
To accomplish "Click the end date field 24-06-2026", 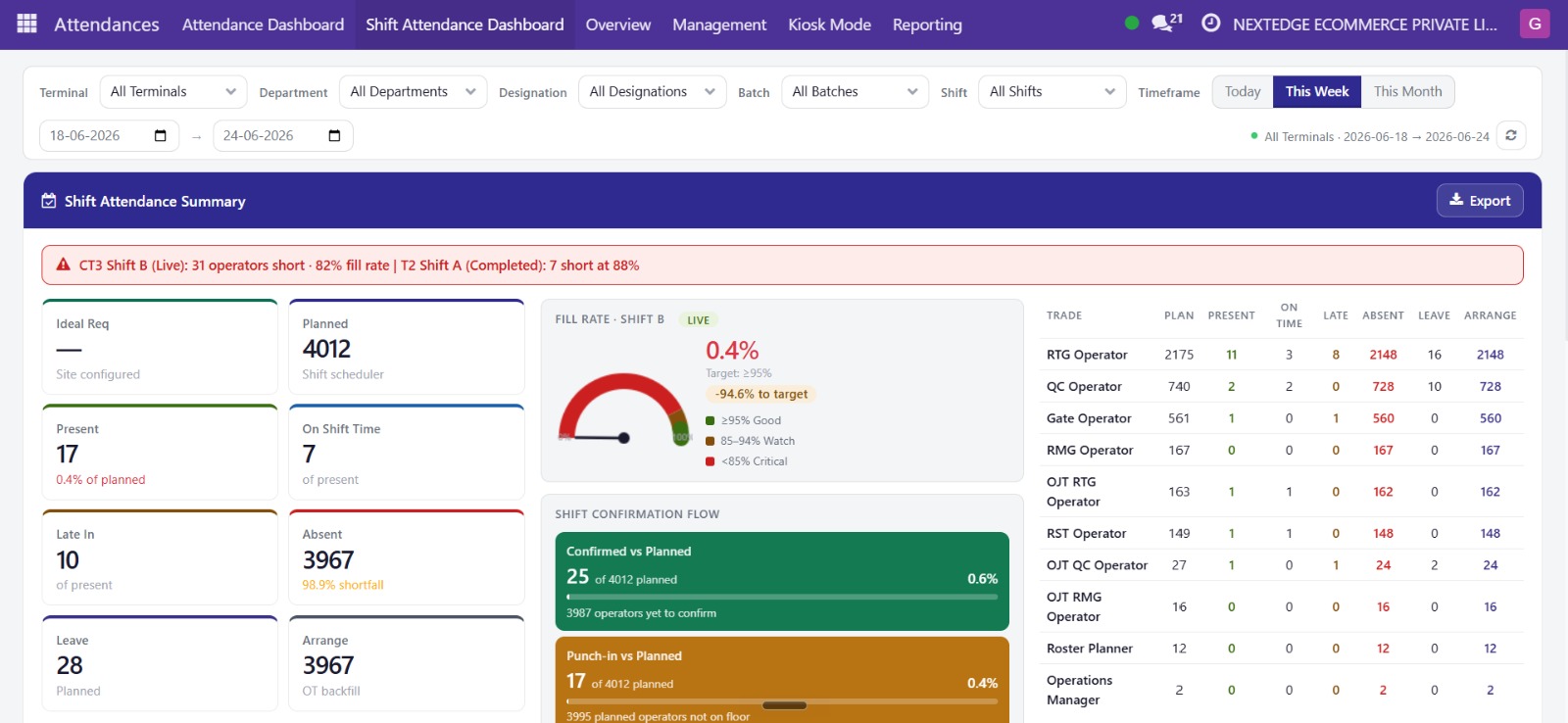I will (282, 136).
